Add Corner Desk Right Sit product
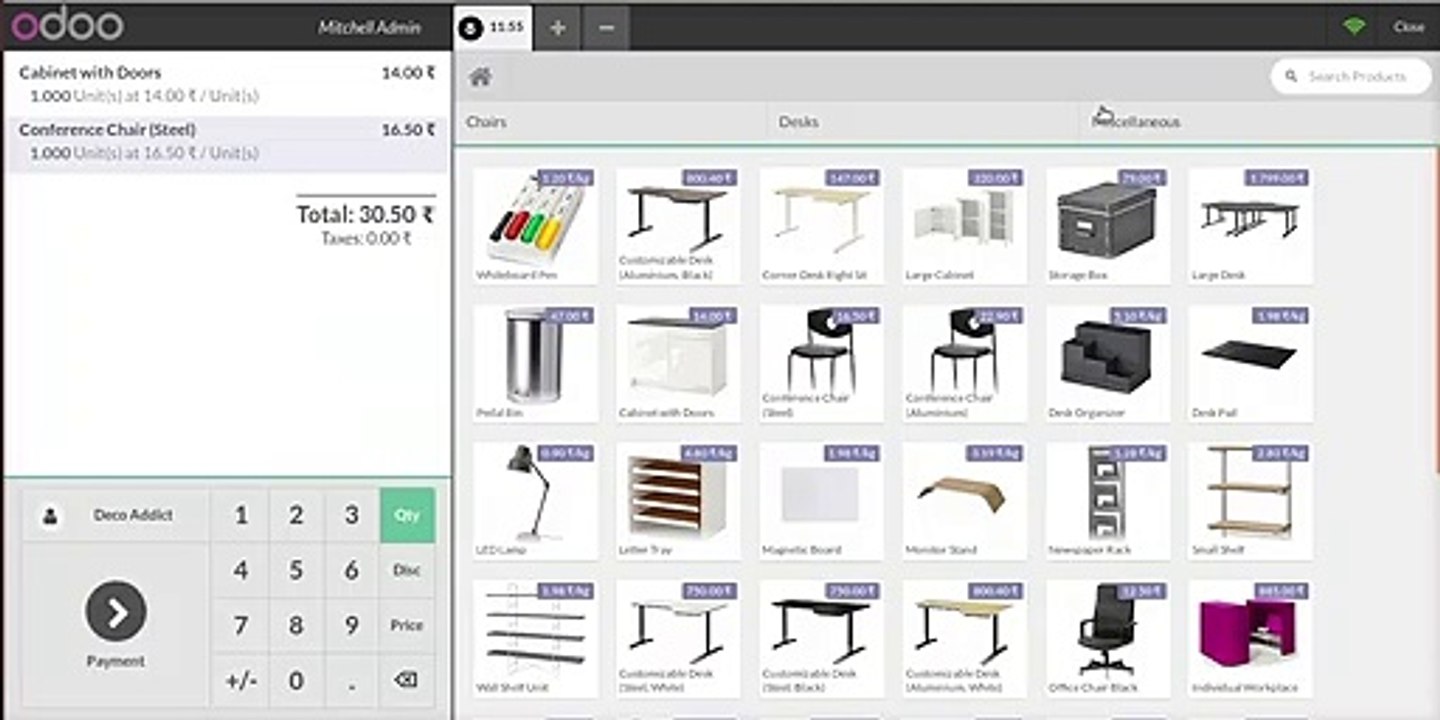Viewport: 1440px width, 720px height. [x=821, y=226]
